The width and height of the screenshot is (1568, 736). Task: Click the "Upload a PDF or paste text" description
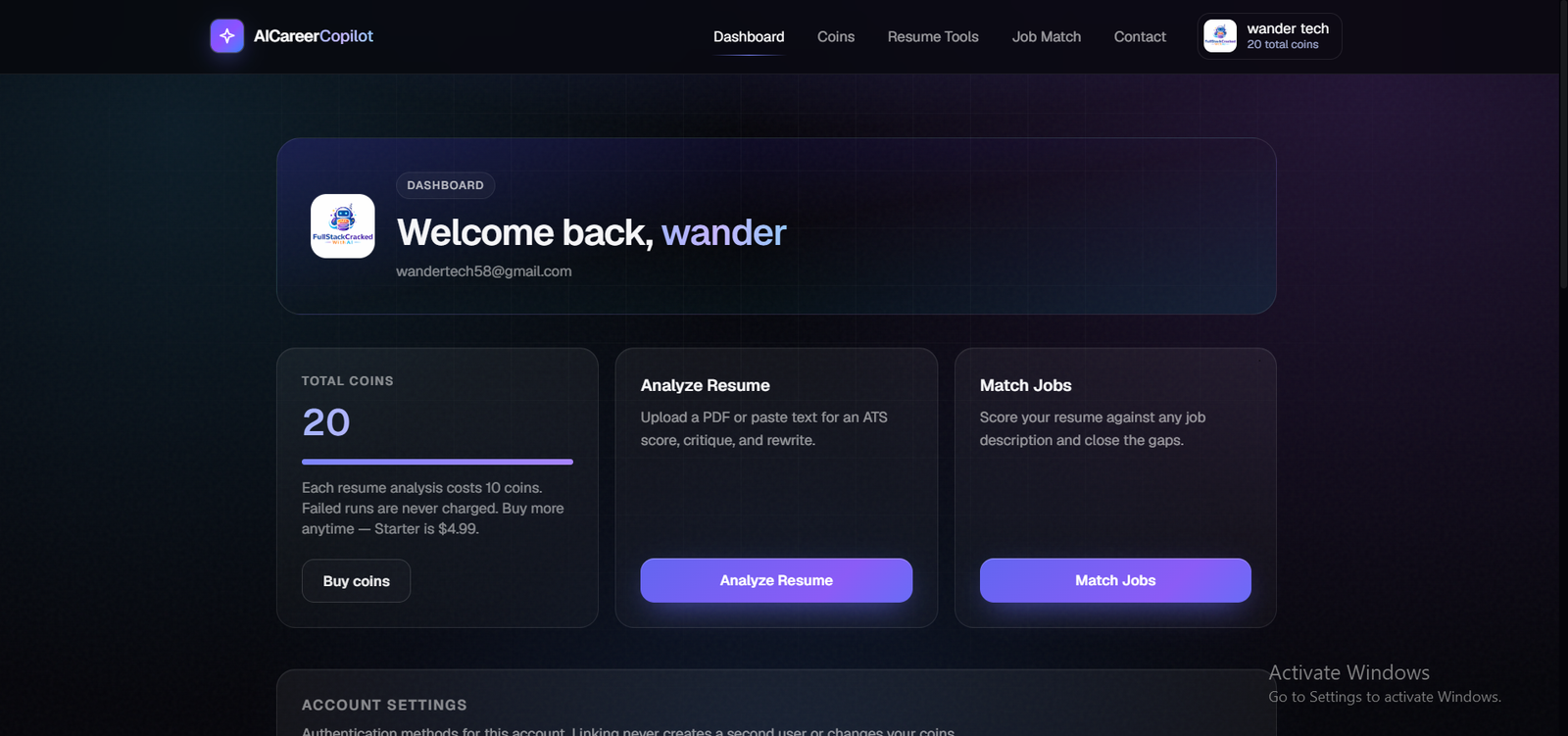click(764, 428)
